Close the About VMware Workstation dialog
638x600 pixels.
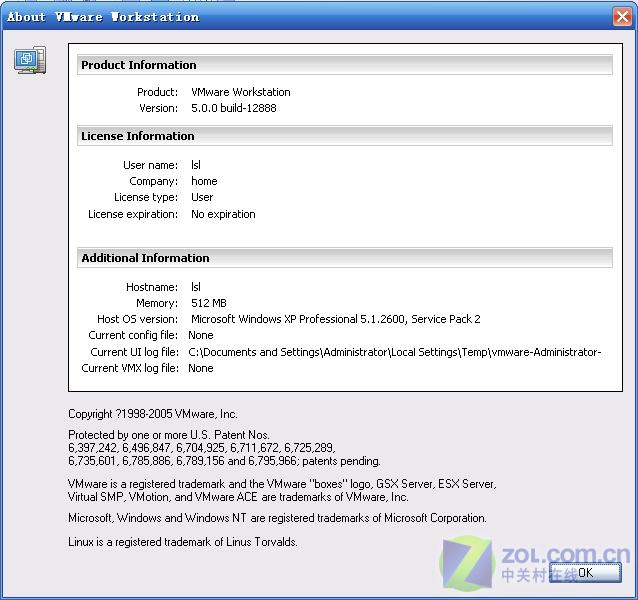coord(622,17)
